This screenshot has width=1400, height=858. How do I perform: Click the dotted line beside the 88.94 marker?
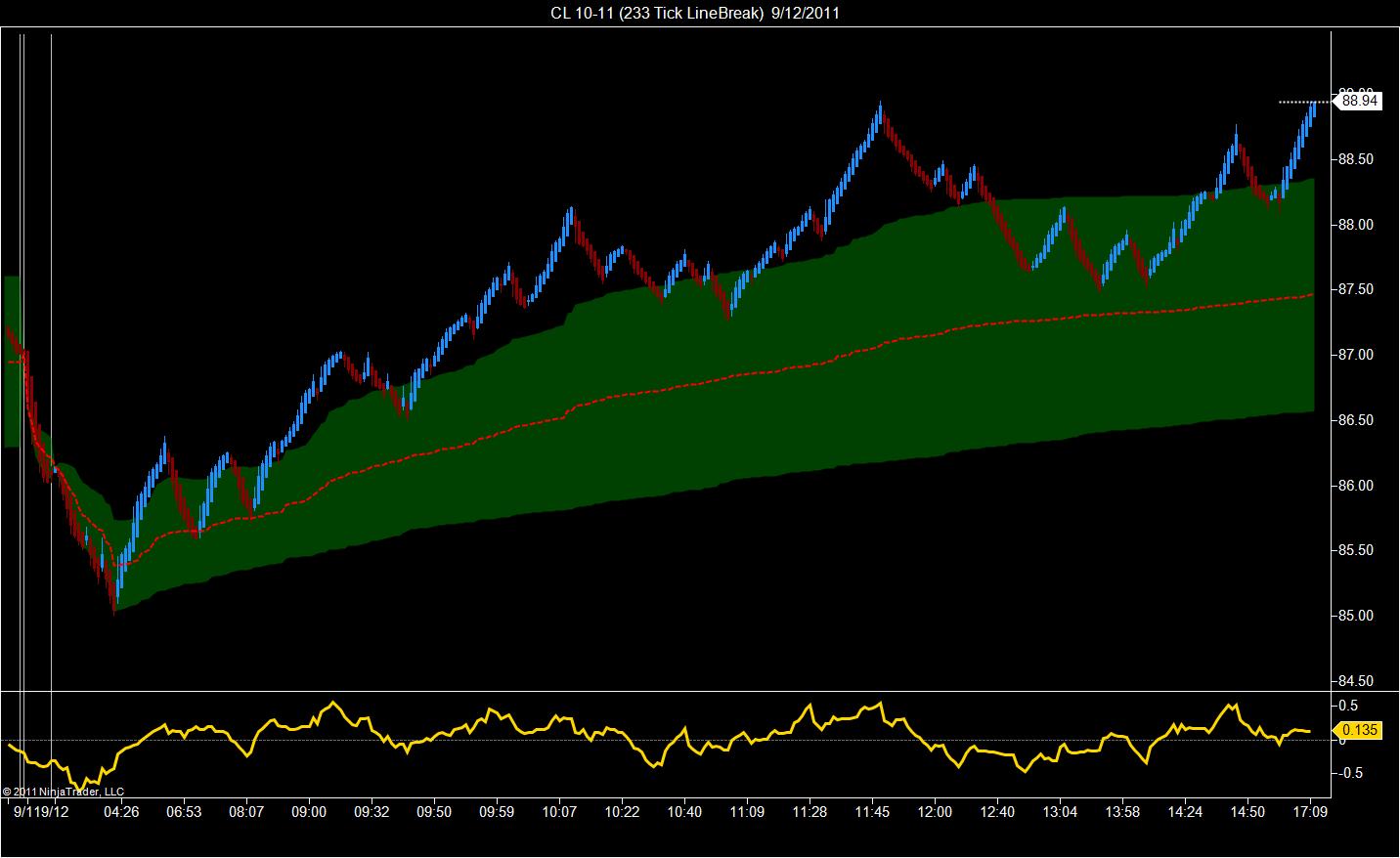[1305, 101]
